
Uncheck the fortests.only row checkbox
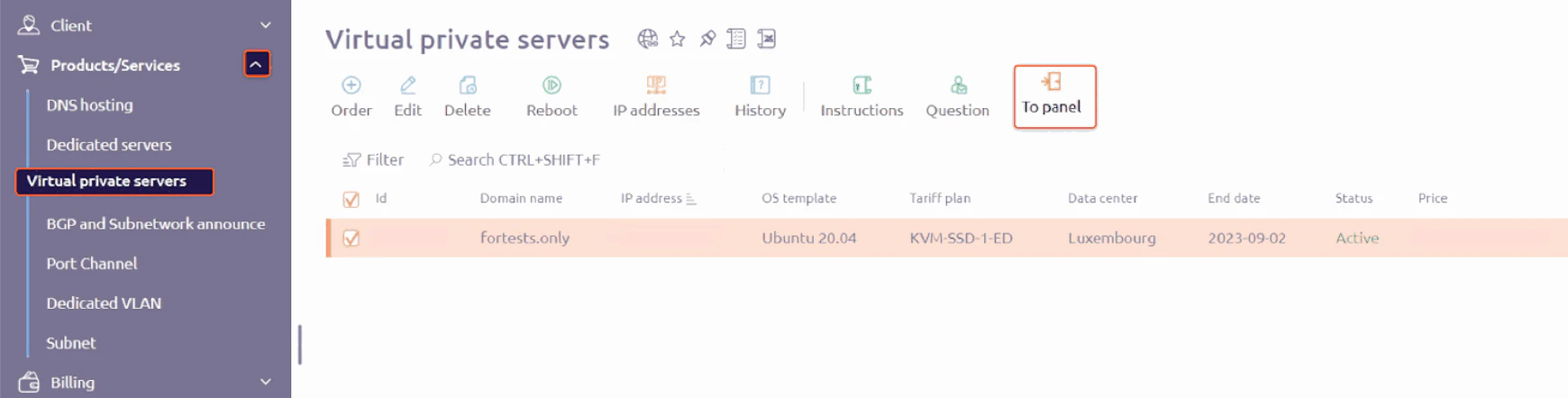(351, 239)
